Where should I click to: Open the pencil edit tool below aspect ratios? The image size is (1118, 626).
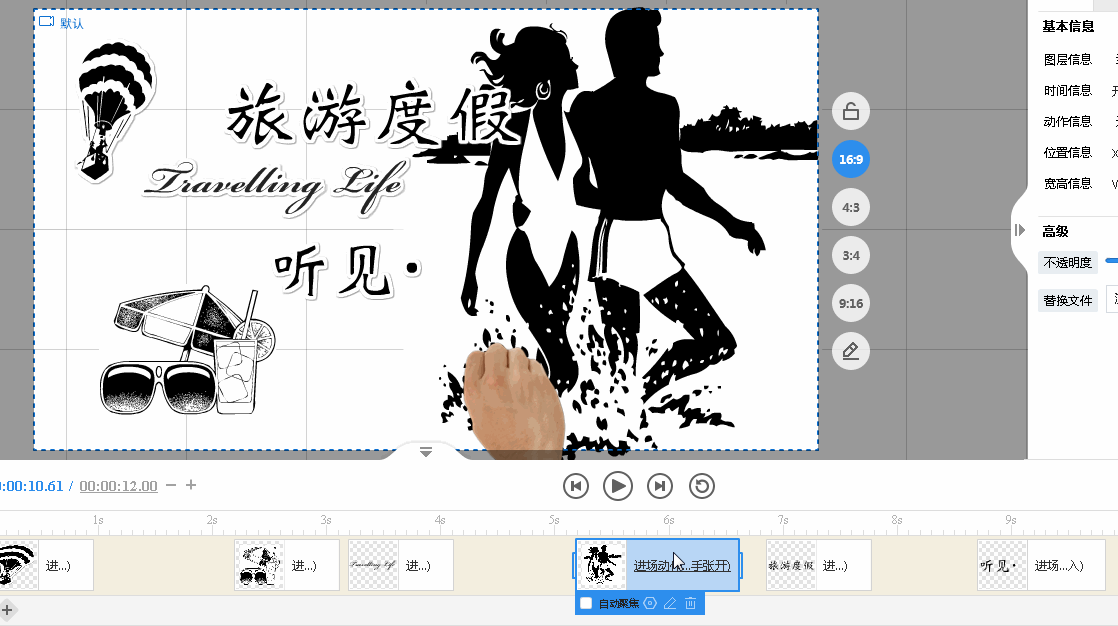[850, 351]
